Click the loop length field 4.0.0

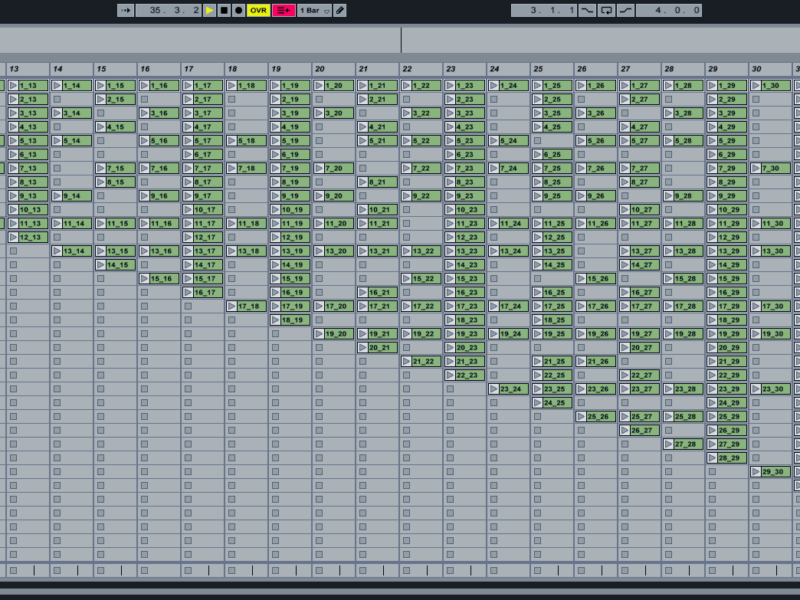click(668, 10)
